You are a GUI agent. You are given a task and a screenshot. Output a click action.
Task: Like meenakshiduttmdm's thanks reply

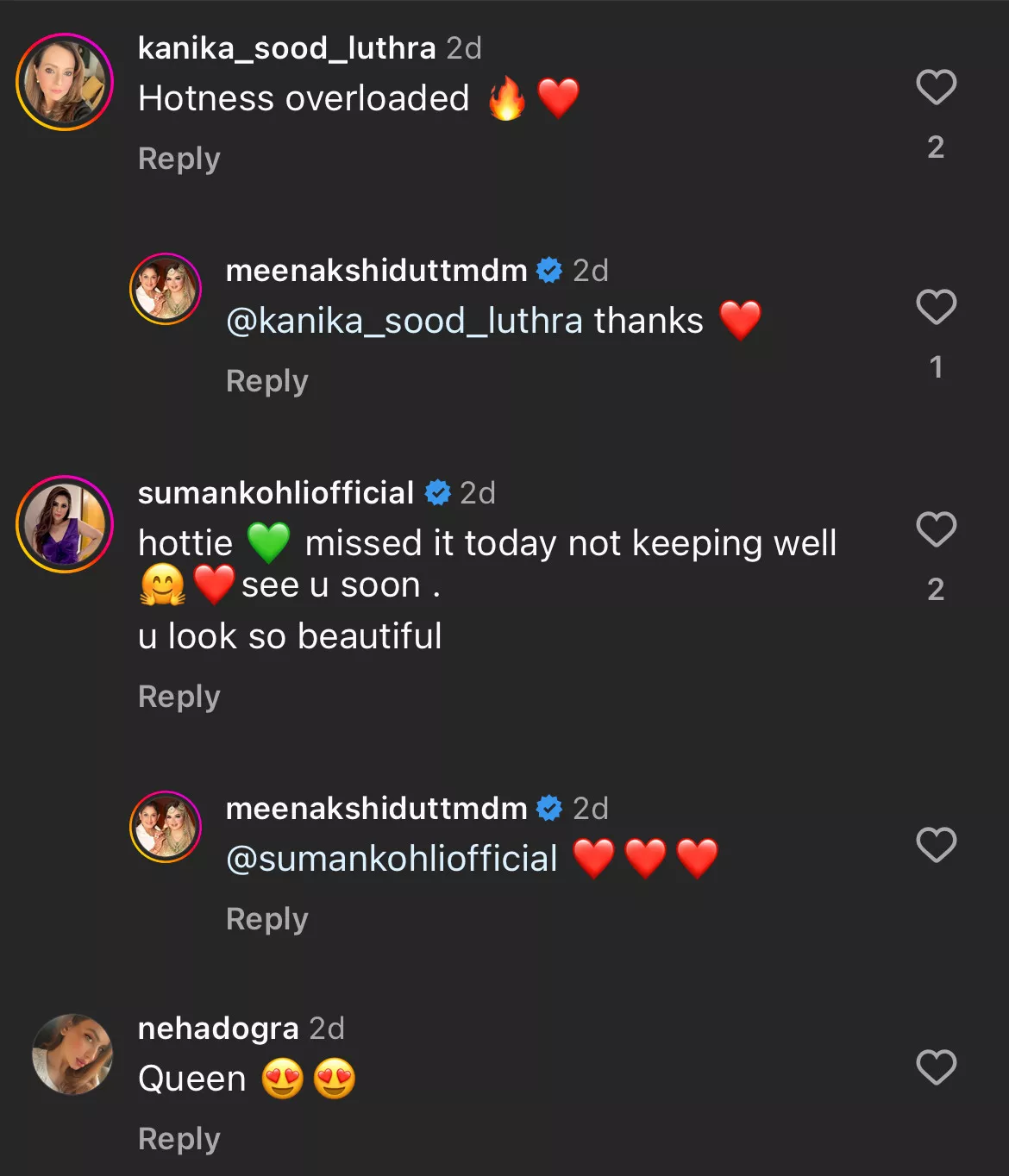point(936,307)
